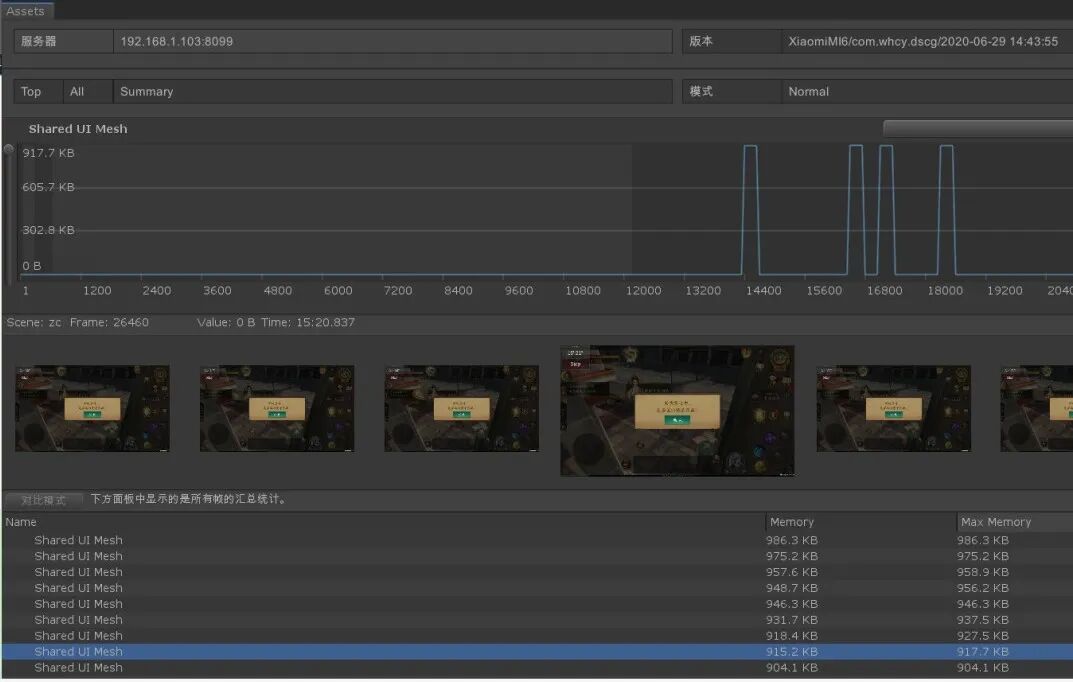Click the 对比模式 compare mode button

pos(44,499)
